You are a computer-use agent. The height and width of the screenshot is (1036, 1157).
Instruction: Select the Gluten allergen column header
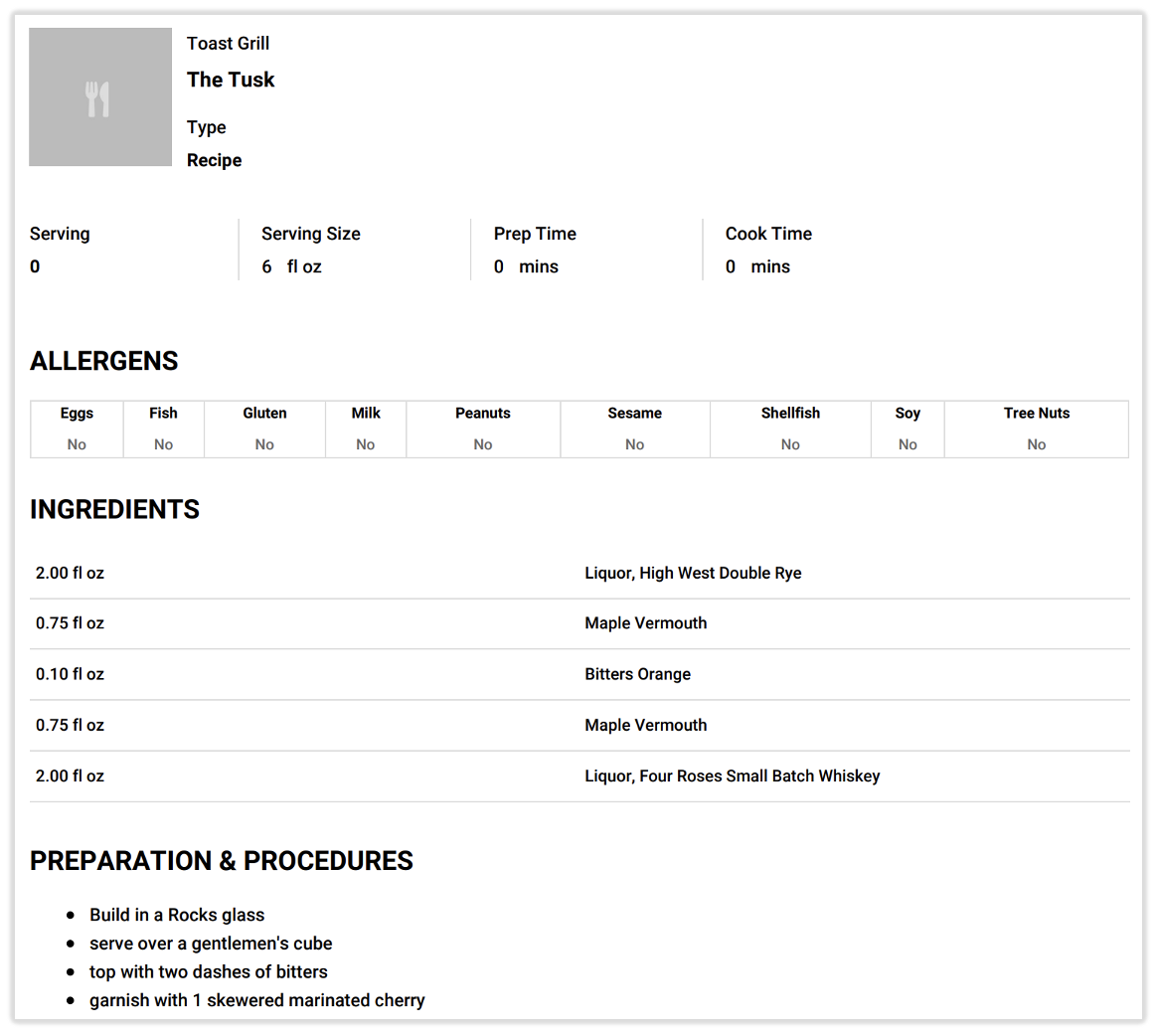click(x=264, y=414)
